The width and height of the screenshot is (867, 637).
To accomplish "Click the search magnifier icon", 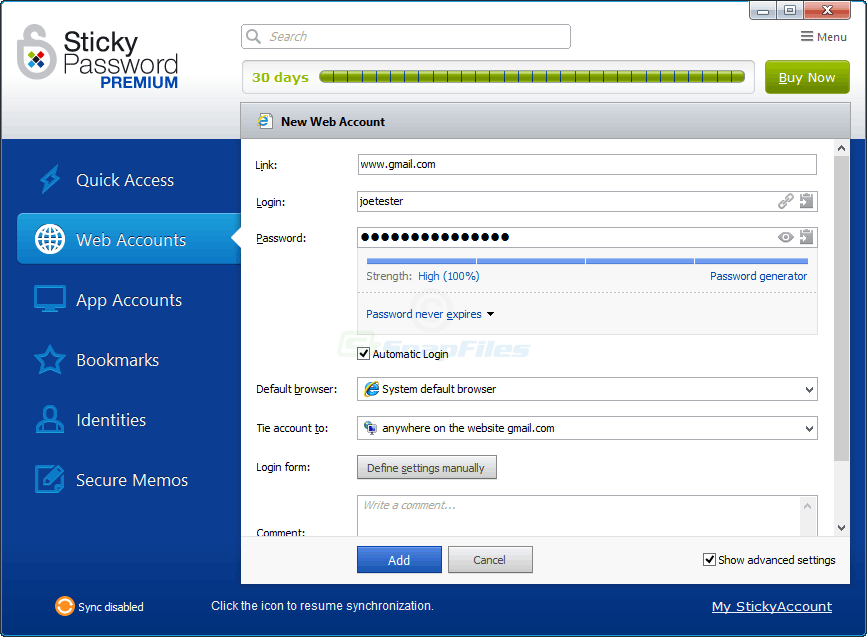I will click(x=254, y=36).
